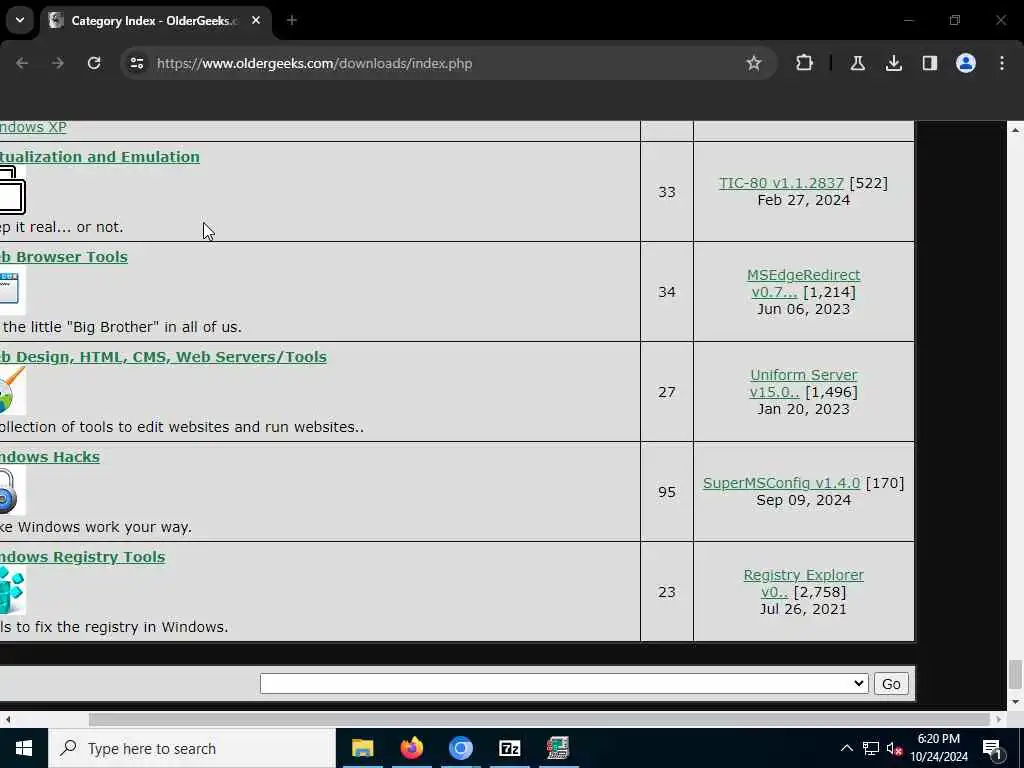This screenshot has width=1024, height=768.
Task: Open the Web Browser Tools category
Action: tap(64, 257)
